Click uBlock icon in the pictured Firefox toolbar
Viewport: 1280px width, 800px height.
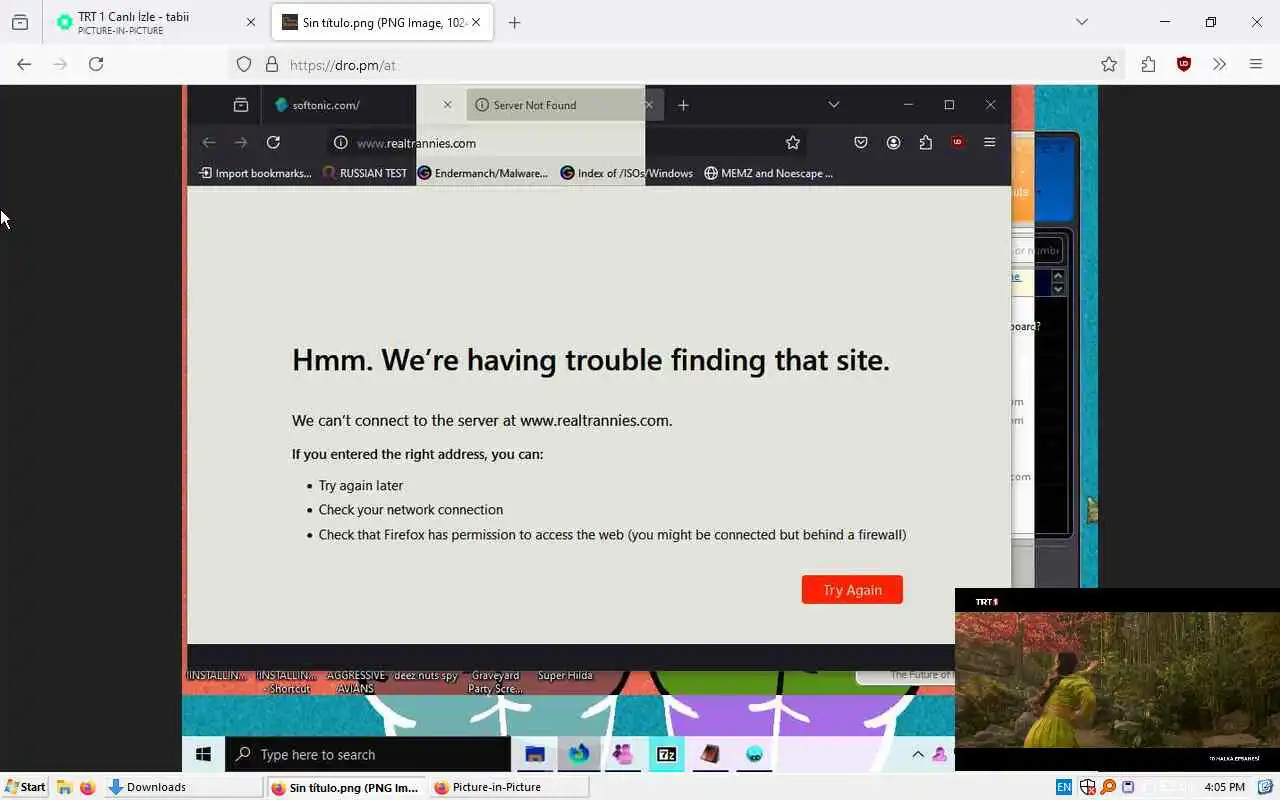tap(957, 142)
